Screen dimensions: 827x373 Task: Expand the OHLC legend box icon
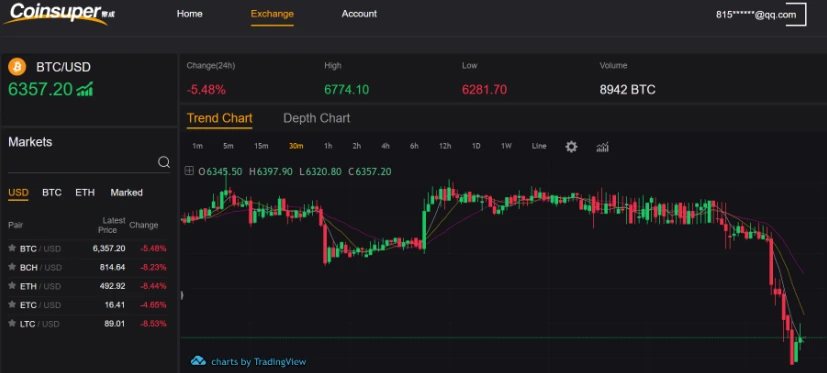click(x=189, y=171)
